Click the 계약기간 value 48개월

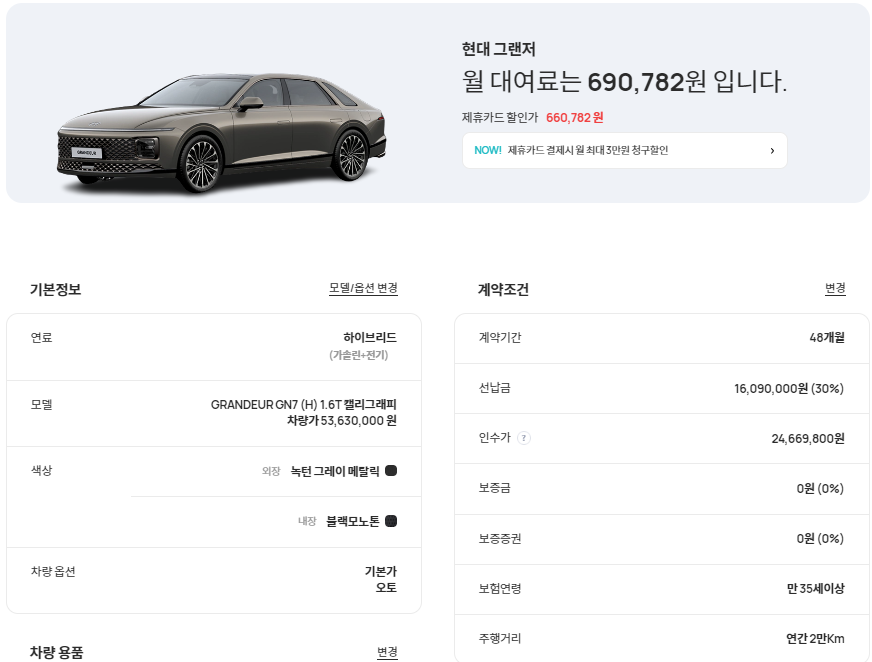[x=818, y=338]
